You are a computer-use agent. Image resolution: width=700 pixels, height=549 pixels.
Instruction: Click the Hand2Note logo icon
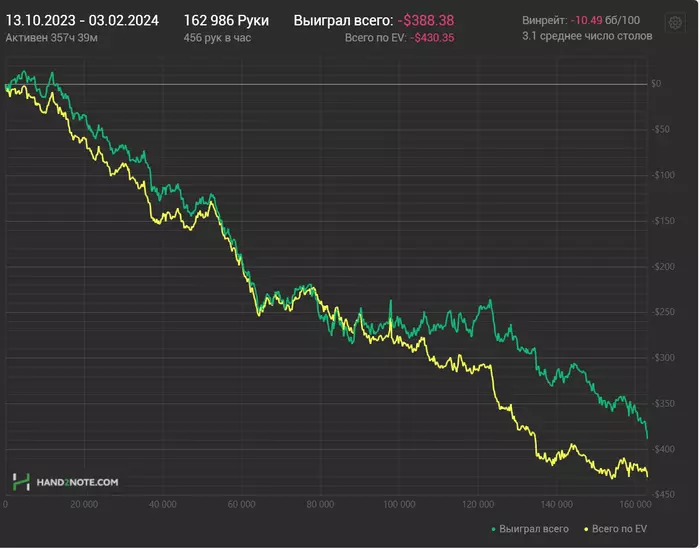point(20,482)
